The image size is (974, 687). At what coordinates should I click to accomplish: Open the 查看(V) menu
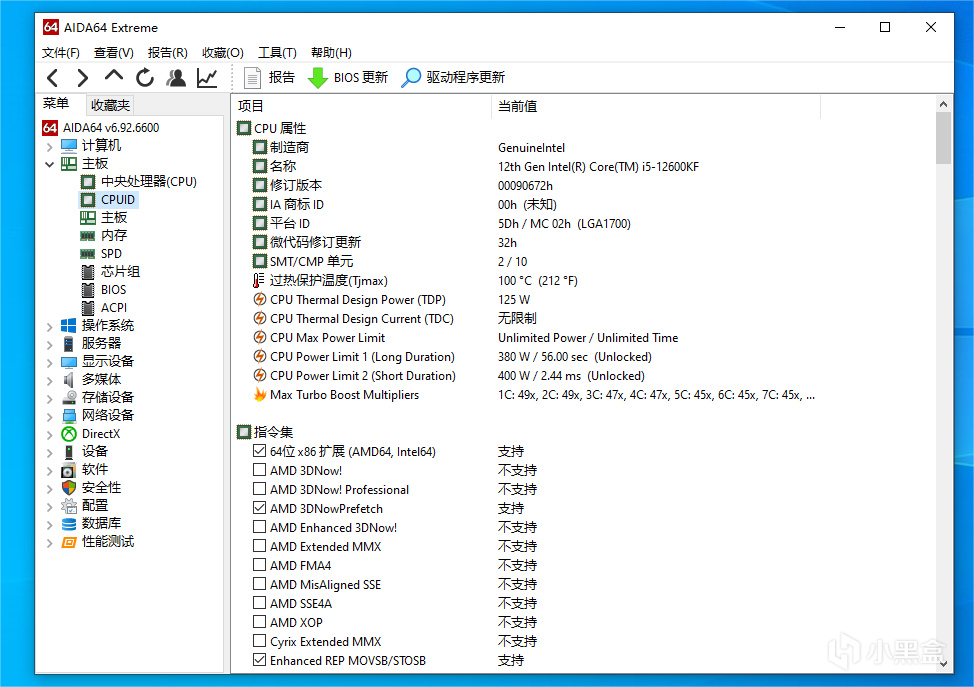coord(114,53)
